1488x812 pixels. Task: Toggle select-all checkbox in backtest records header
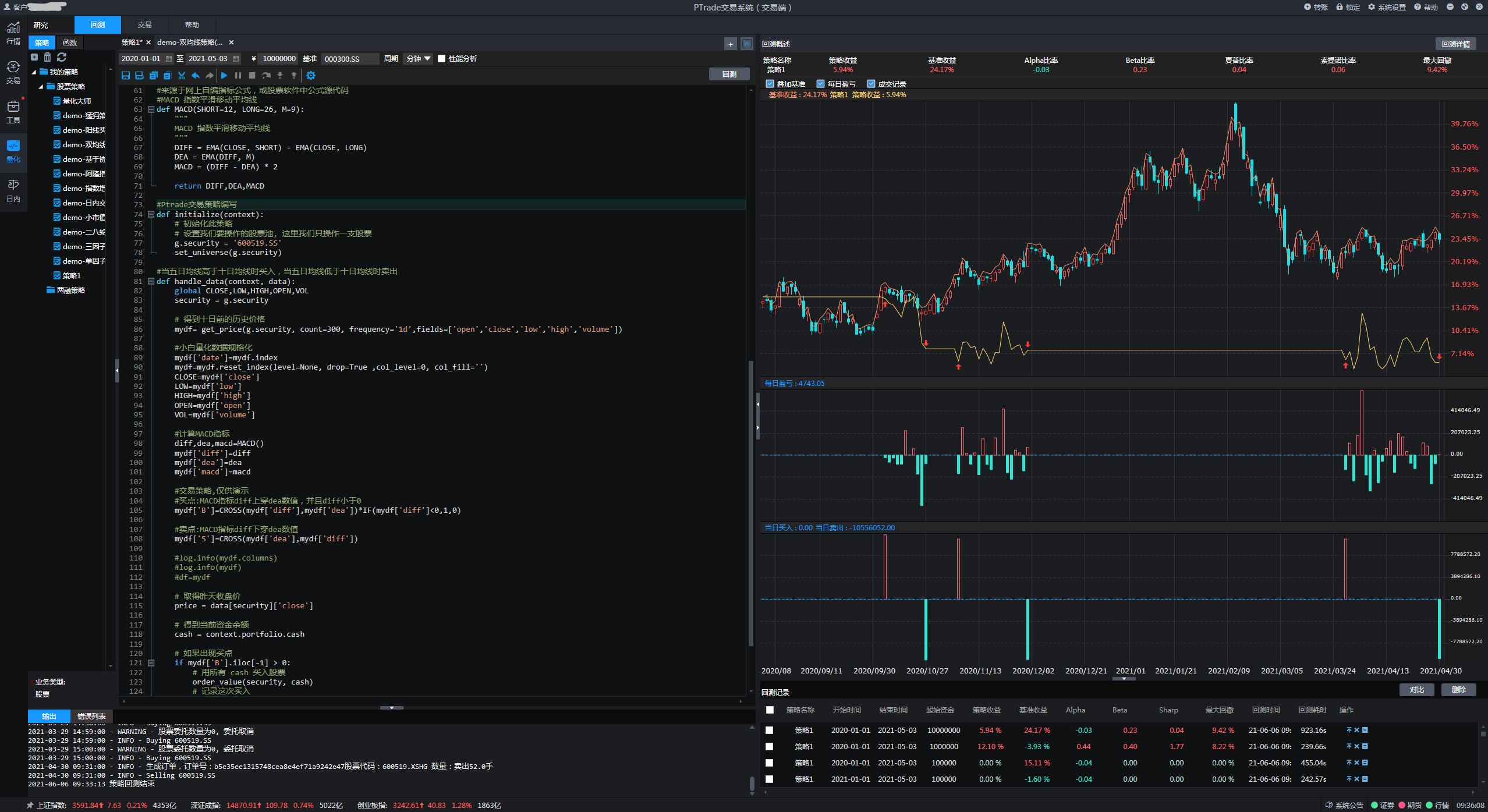770,710
